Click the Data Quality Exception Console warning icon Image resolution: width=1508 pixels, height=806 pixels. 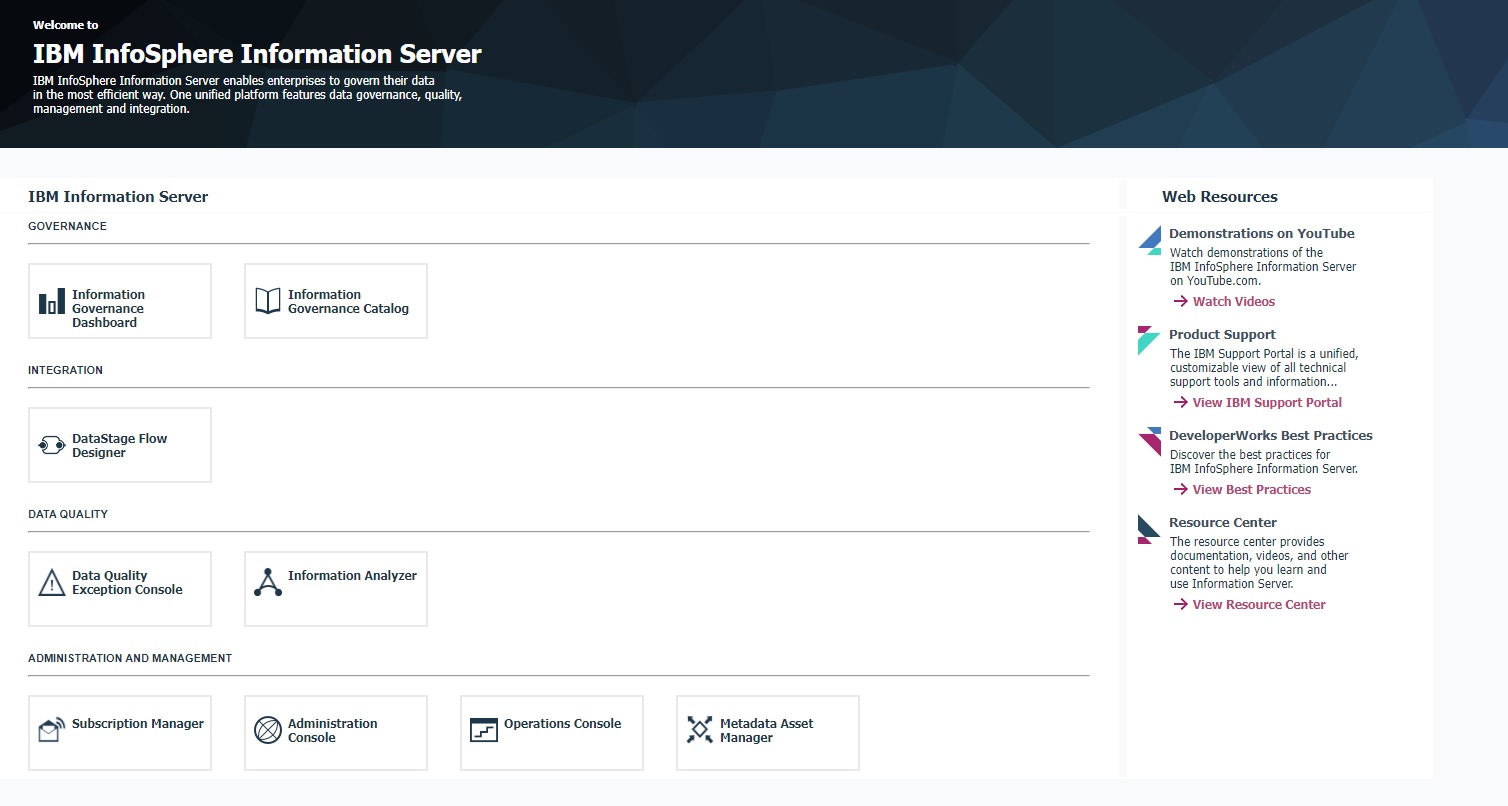pyautogui.click(x=52, y=583)
